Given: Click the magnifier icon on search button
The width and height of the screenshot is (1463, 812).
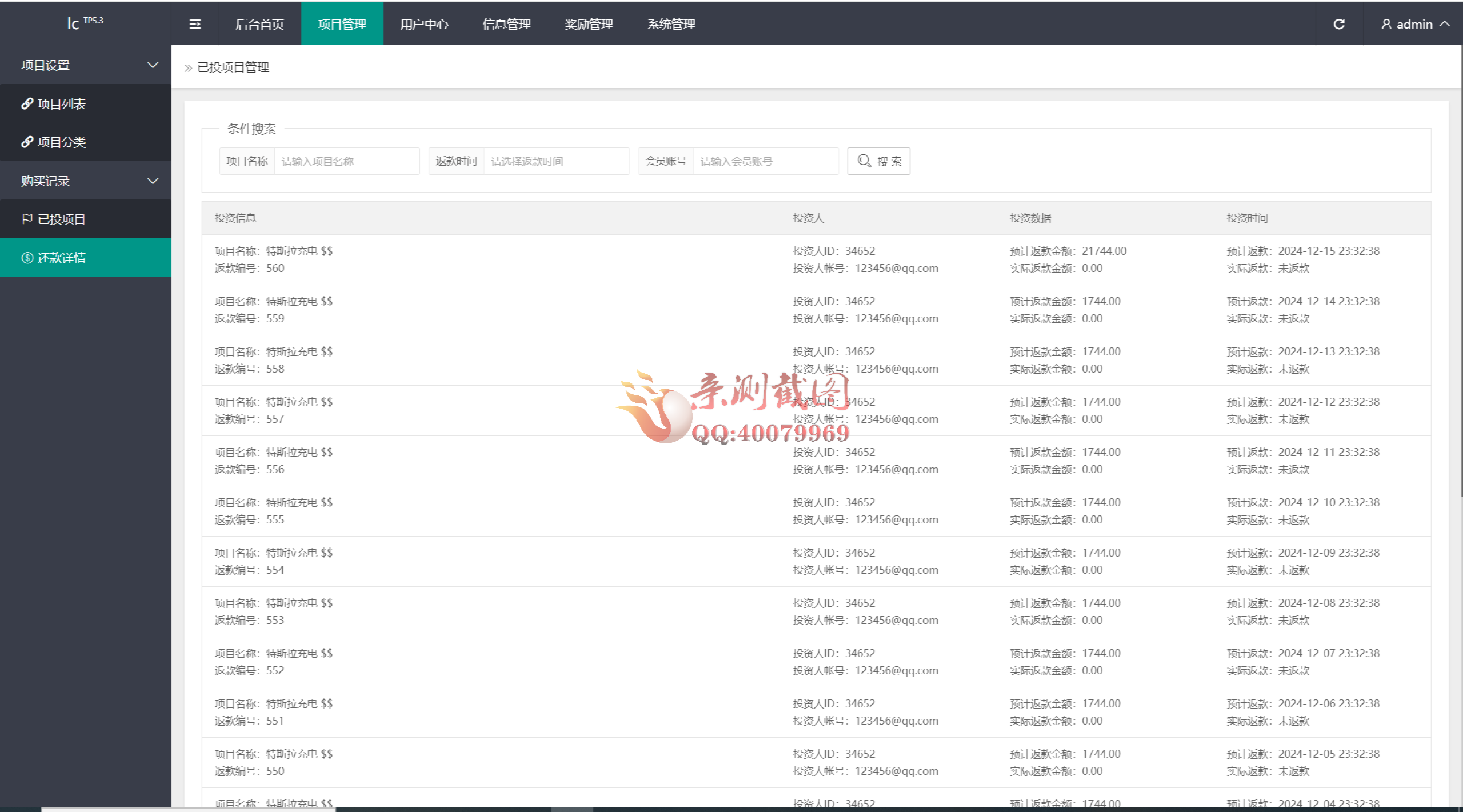Looking at the screenshot, I should click(864, 161).
